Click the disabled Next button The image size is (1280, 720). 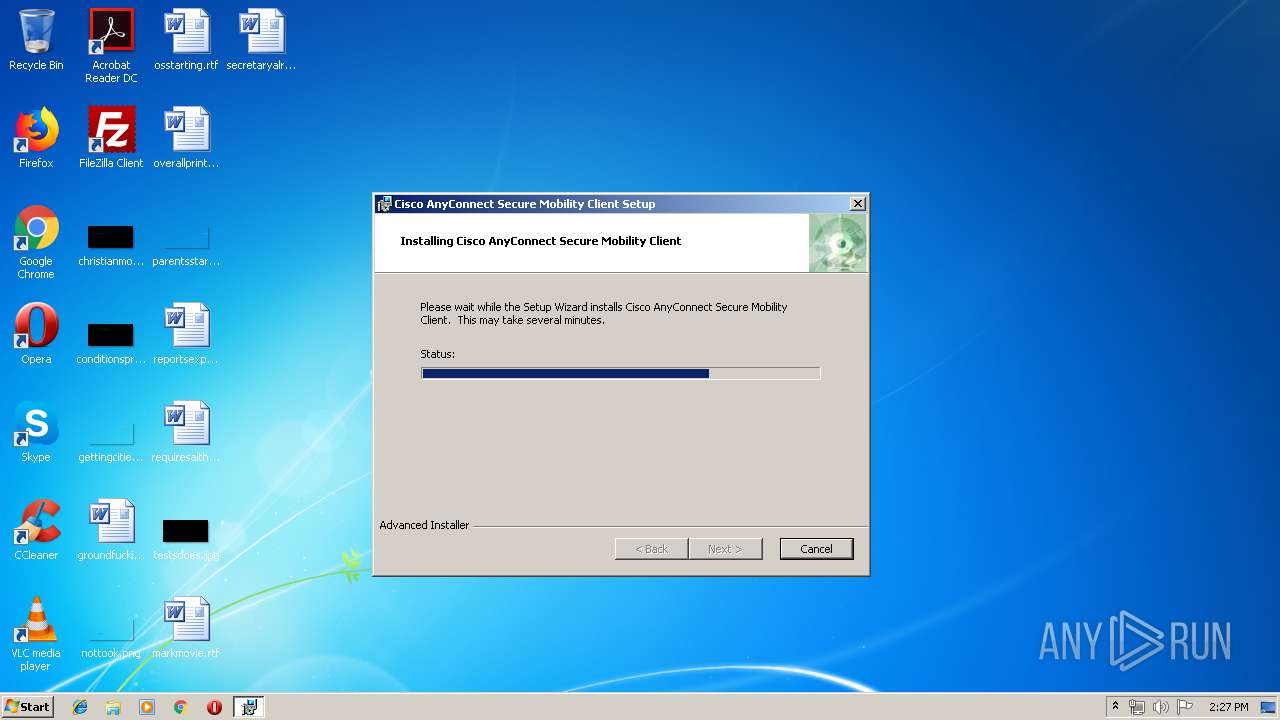[x=725, y=549]
